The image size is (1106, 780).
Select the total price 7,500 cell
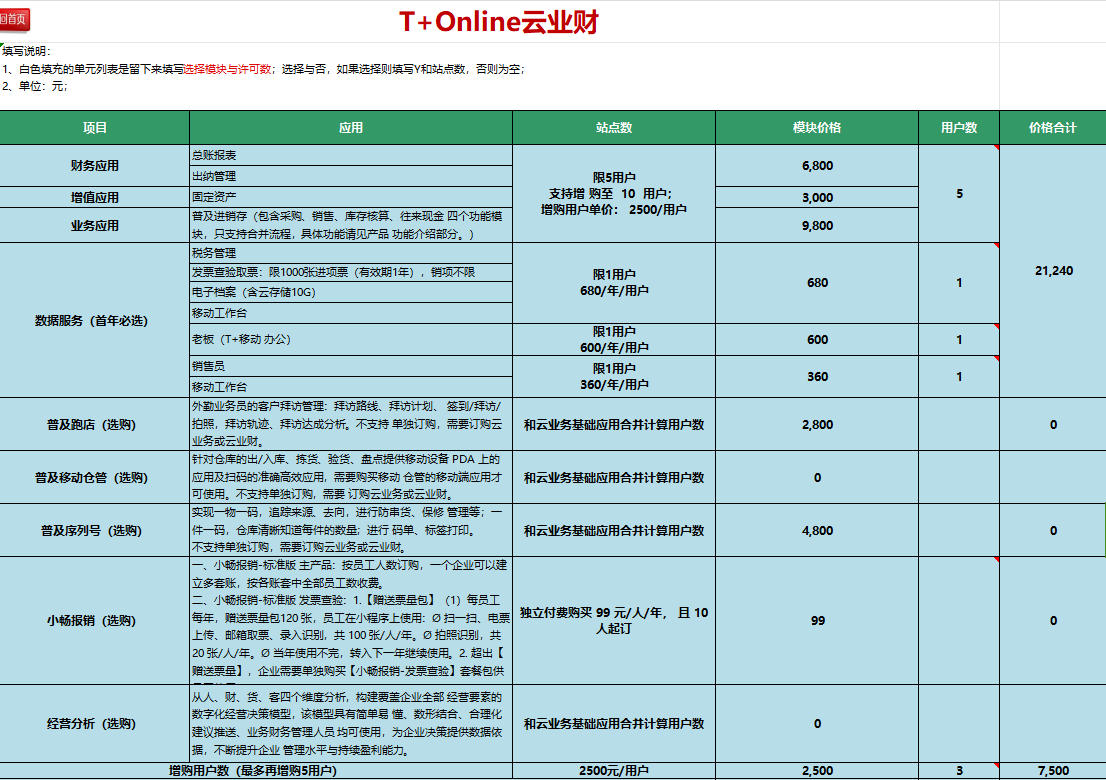pyautogui.click(x=1052, y=771)
